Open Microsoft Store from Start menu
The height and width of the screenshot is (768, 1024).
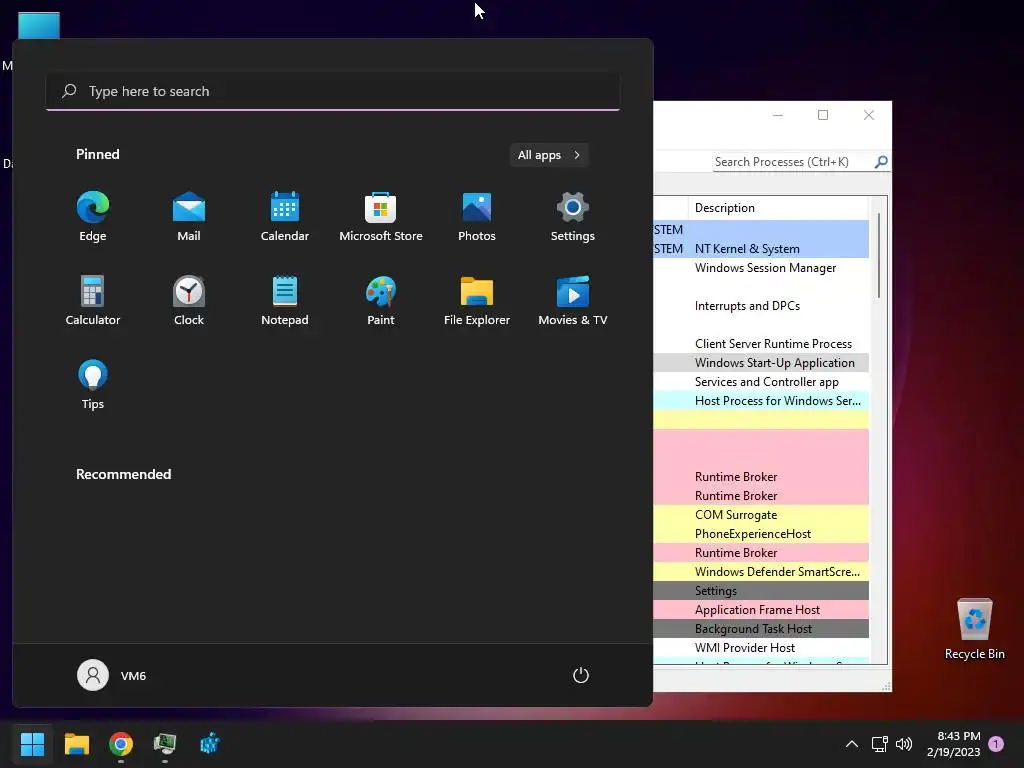381,217
